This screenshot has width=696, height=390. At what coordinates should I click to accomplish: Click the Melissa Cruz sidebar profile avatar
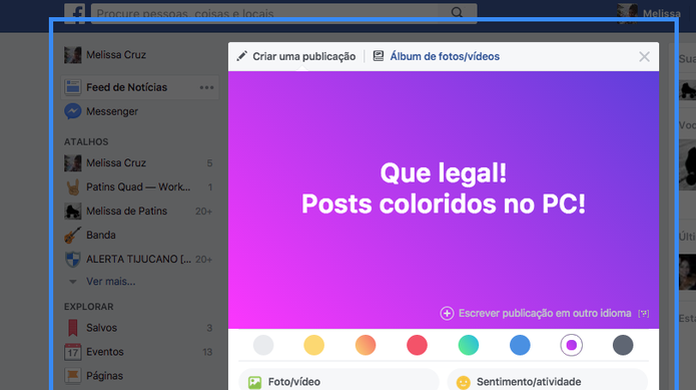73,55
